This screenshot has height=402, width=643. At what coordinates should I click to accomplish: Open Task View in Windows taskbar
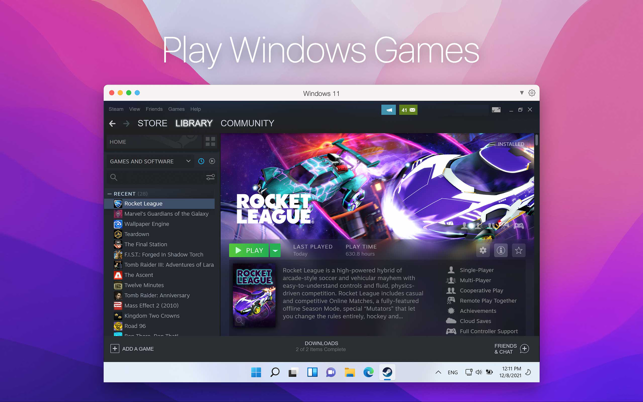[293, 372]
